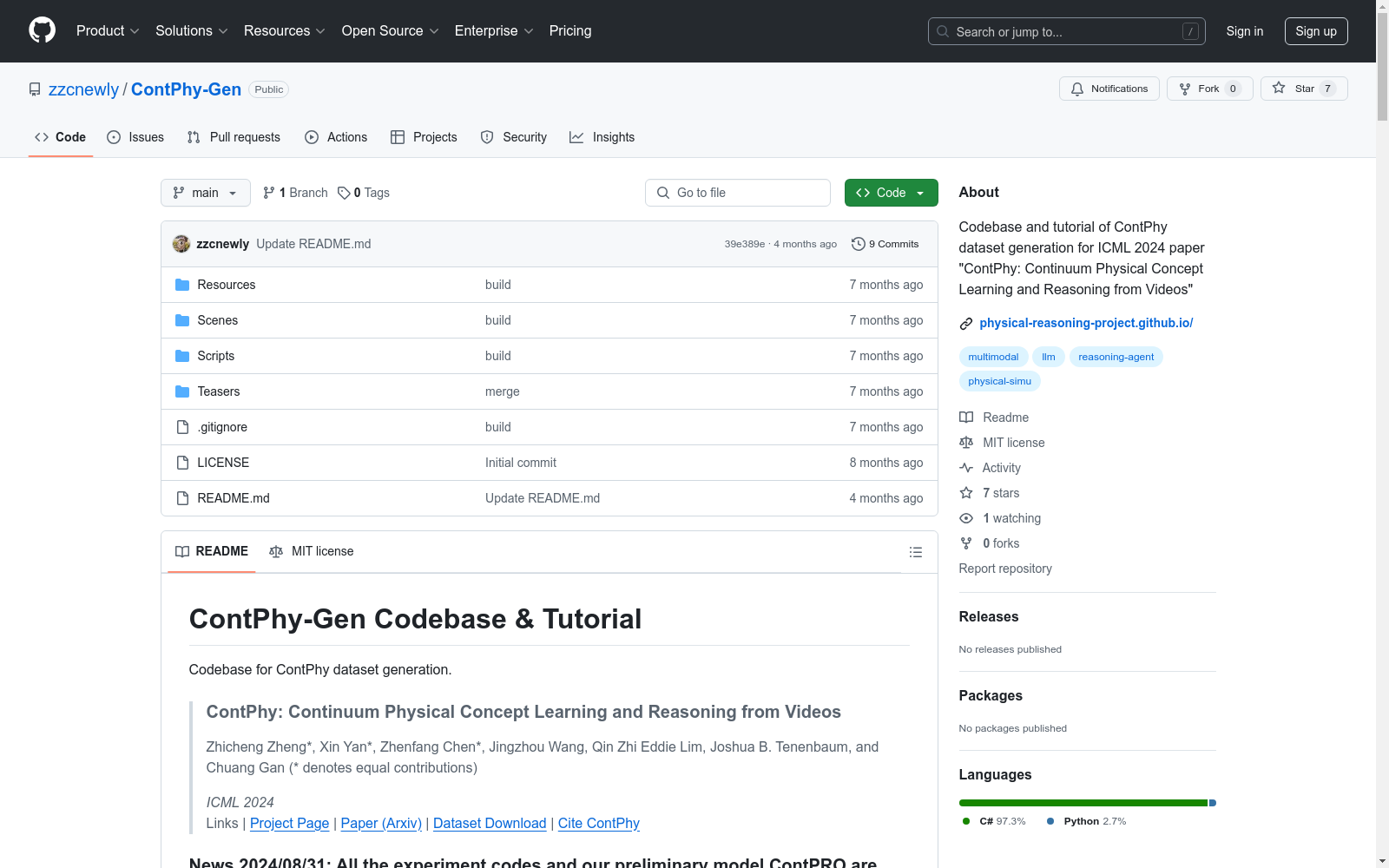The height and width of the screenshot is (868, 1389).
Task: Click the star icon beside 7 stars
Action: 966,493
